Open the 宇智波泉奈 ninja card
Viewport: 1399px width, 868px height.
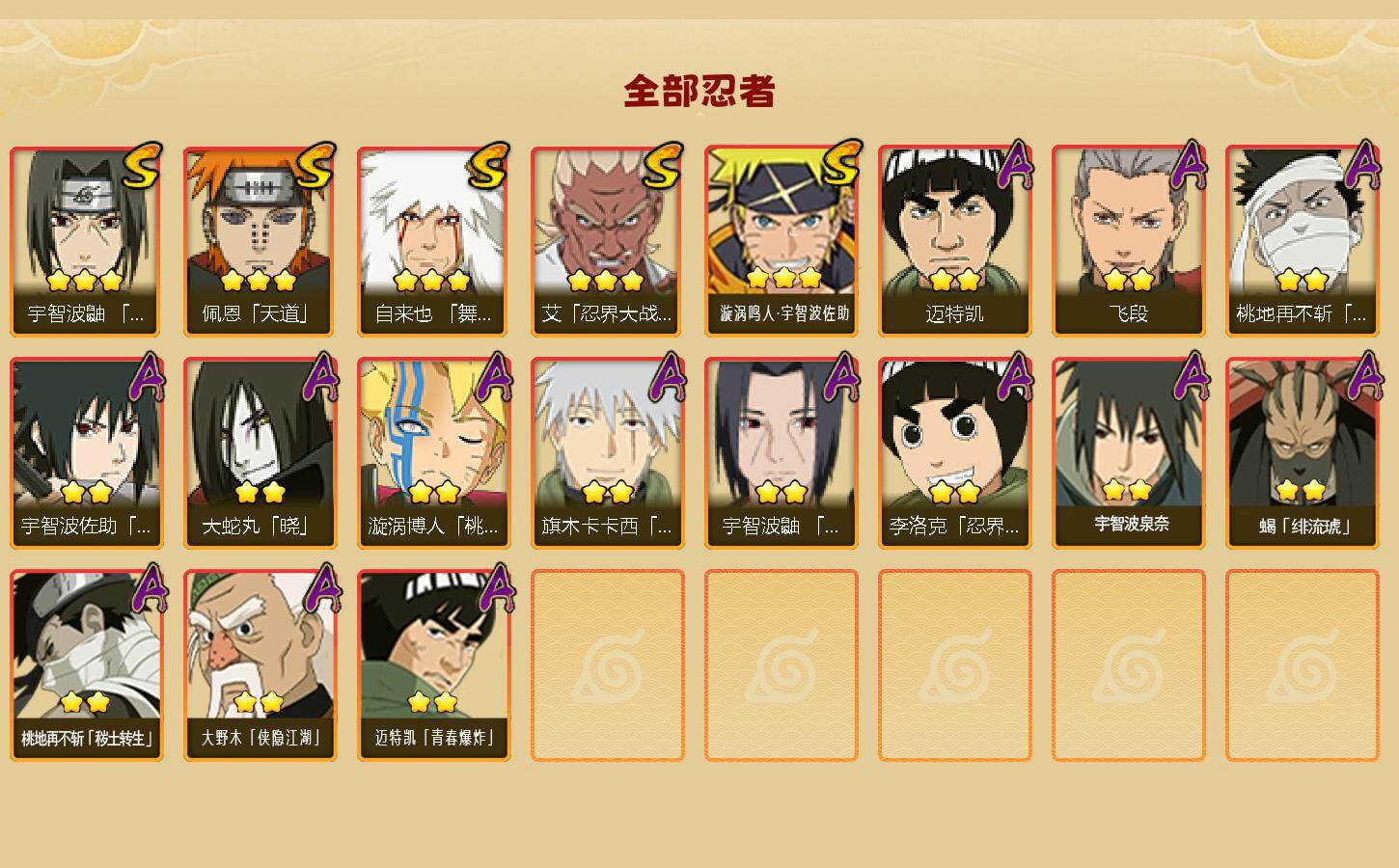[x=1128, y=453]
